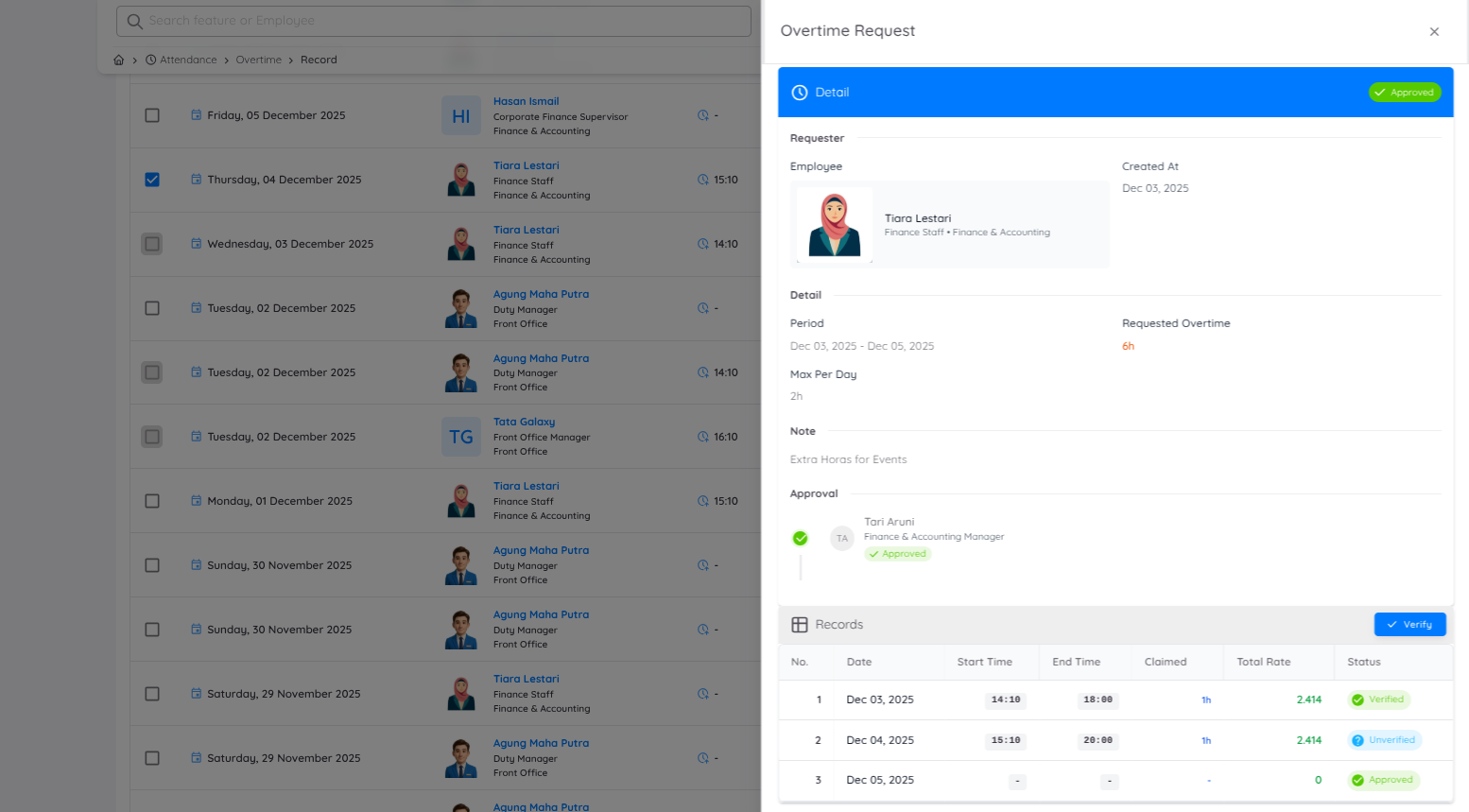This screenshot has width=1469, height=812.
Task: Click clock icon next to 16:10 time
Action: 702,437
